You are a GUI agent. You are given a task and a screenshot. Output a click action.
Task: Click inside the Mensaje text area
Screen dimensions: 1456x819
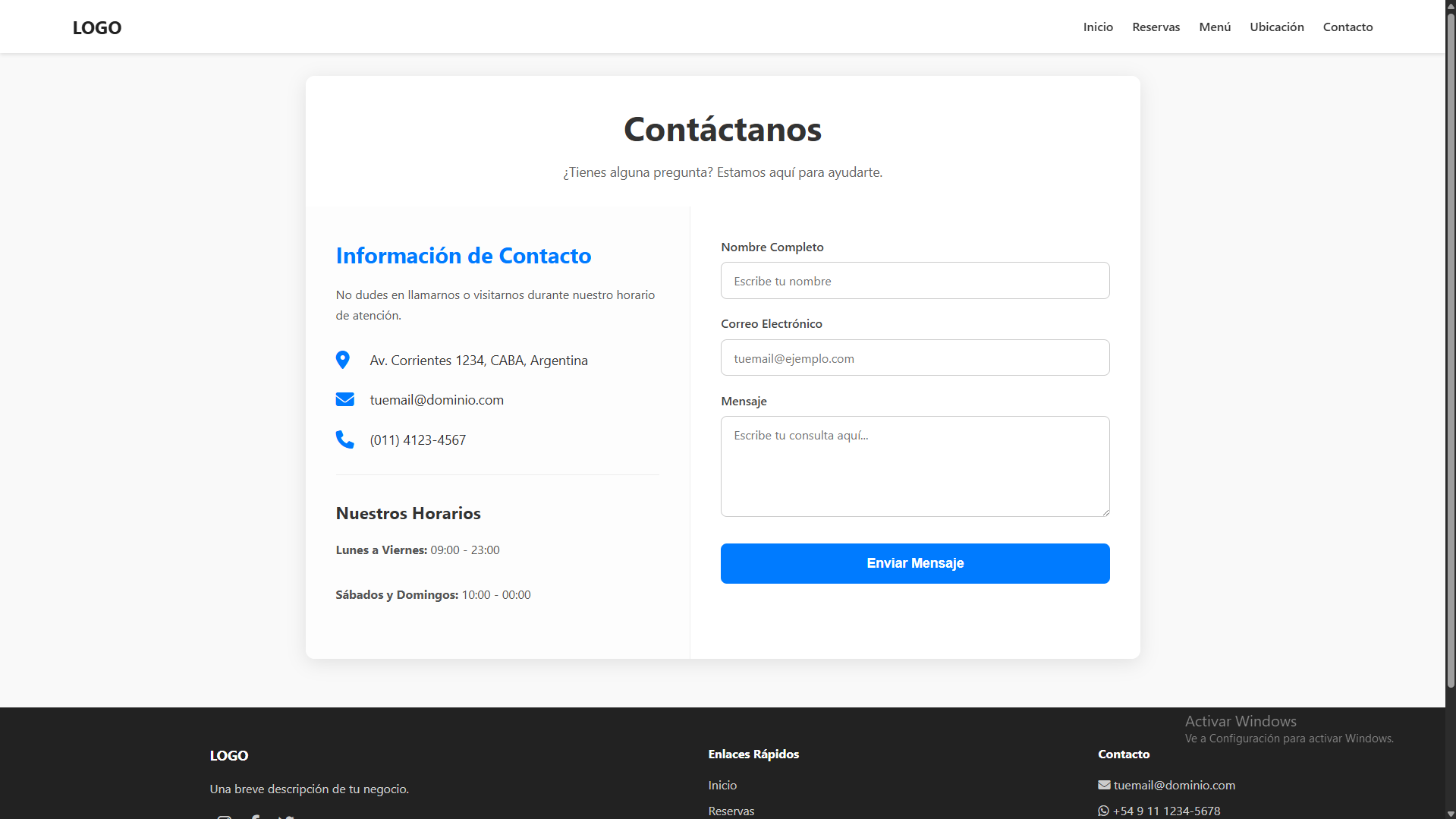click(915, 466)
